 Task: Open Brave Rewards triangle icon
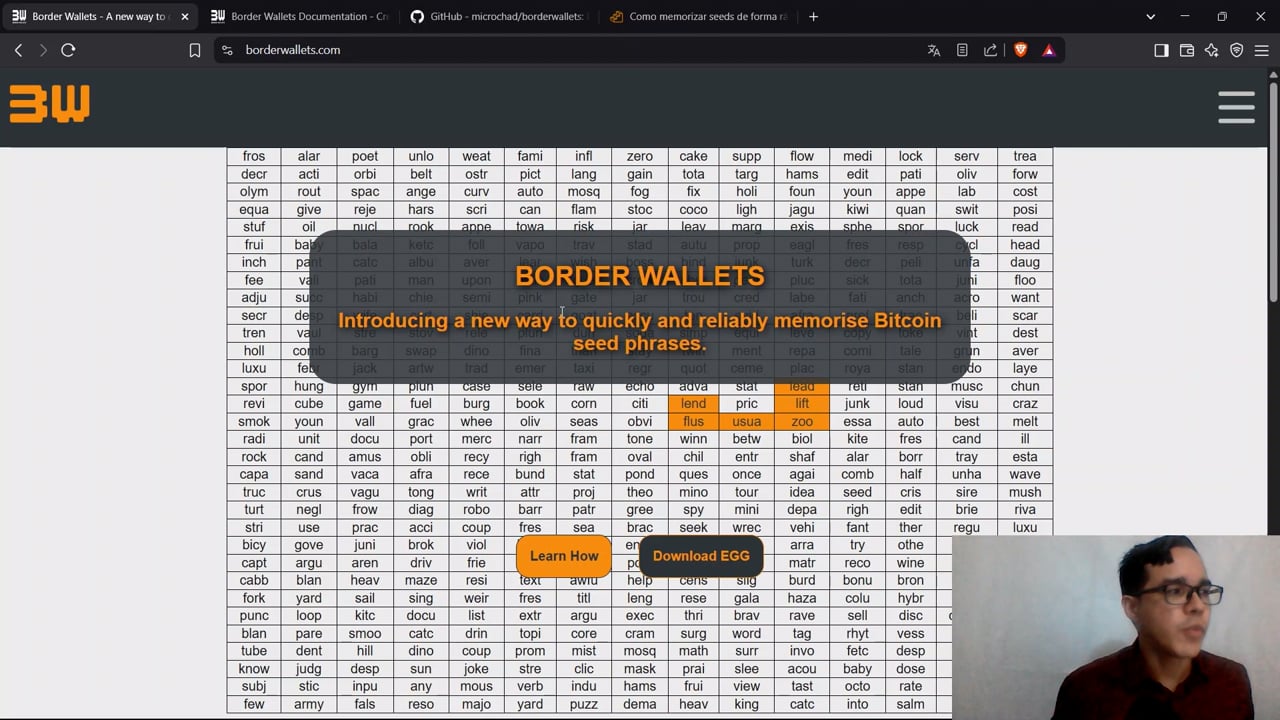[x=1048, y=50]
